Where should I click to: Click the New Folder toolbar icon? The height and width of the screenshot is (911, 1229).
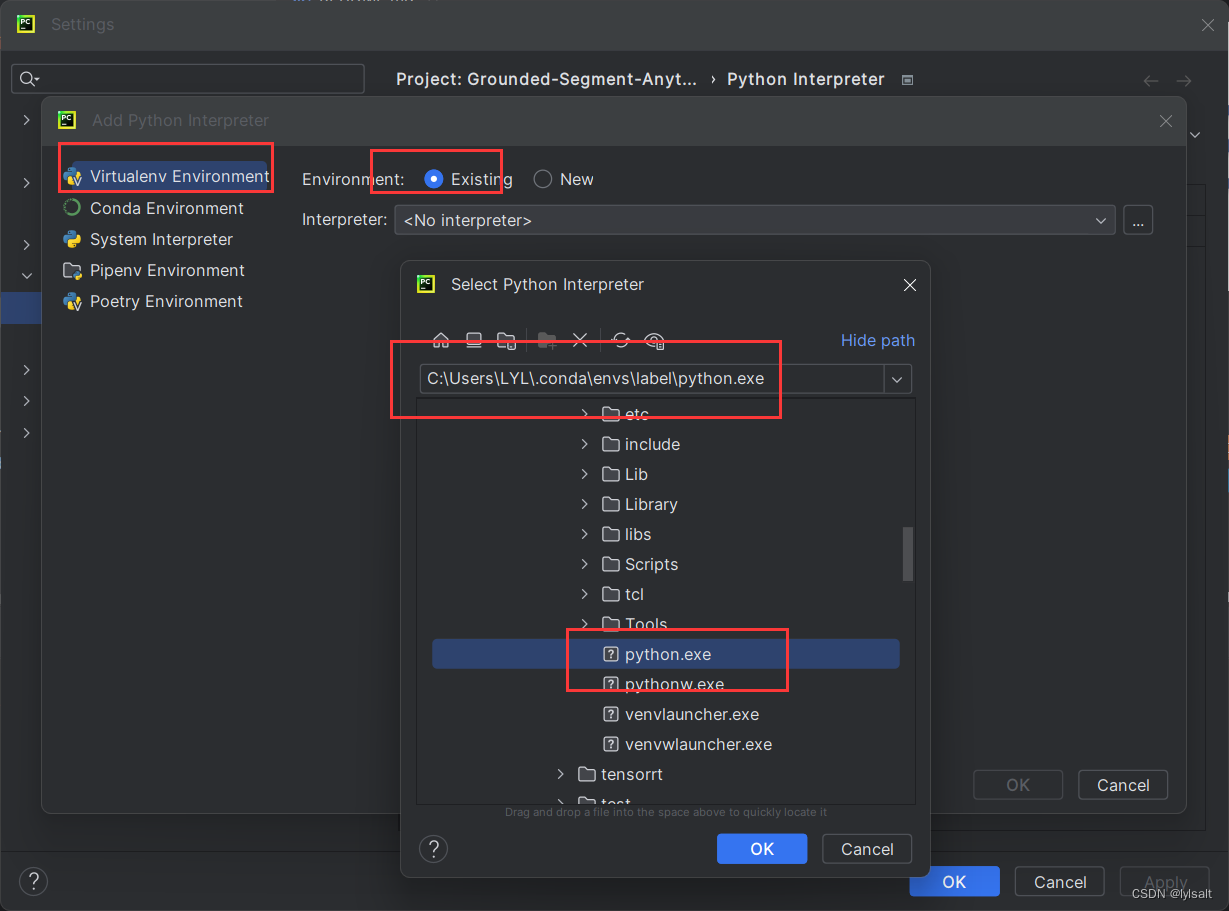click(x=547, y=340)
